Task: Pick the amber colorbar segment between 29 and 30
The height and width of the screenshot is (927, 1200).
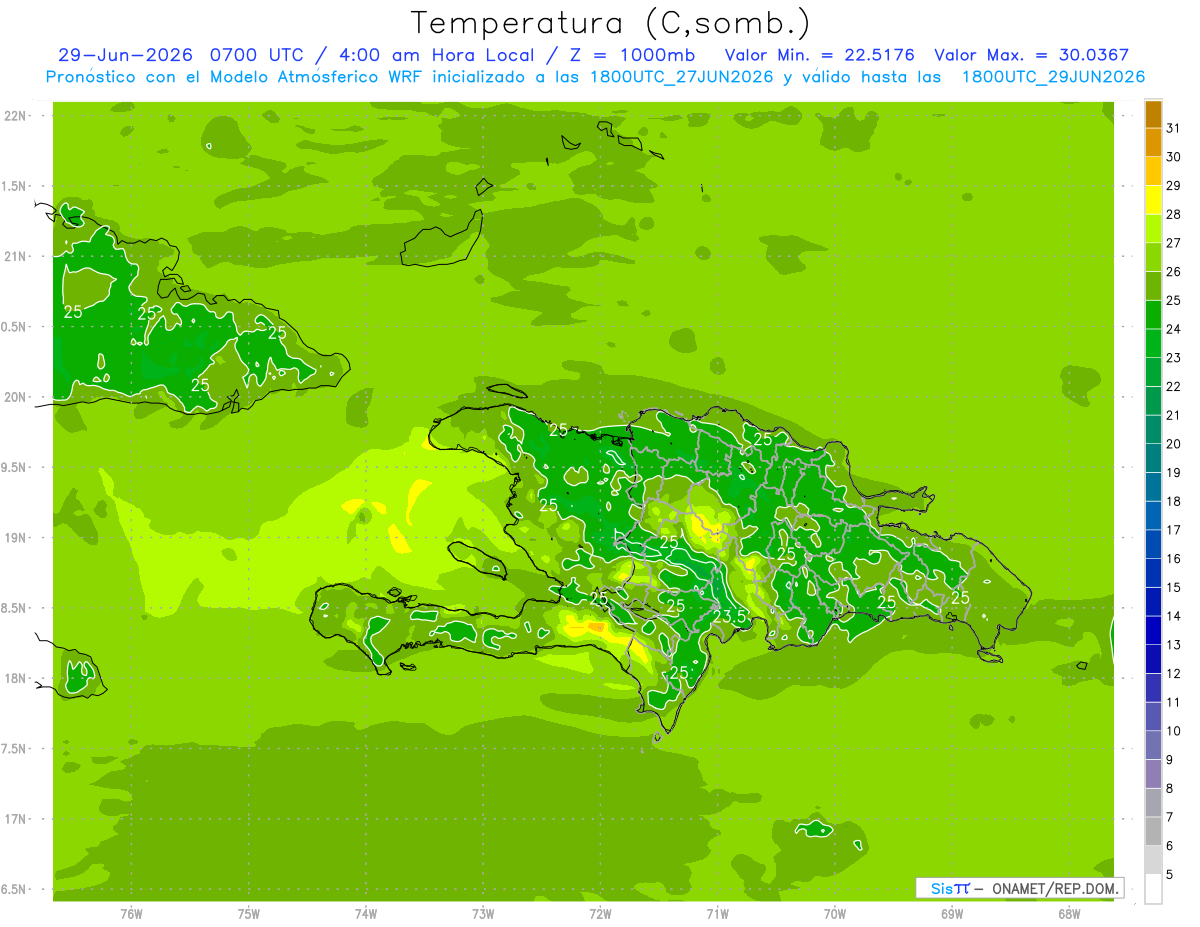Action: tap(1153, 171)
